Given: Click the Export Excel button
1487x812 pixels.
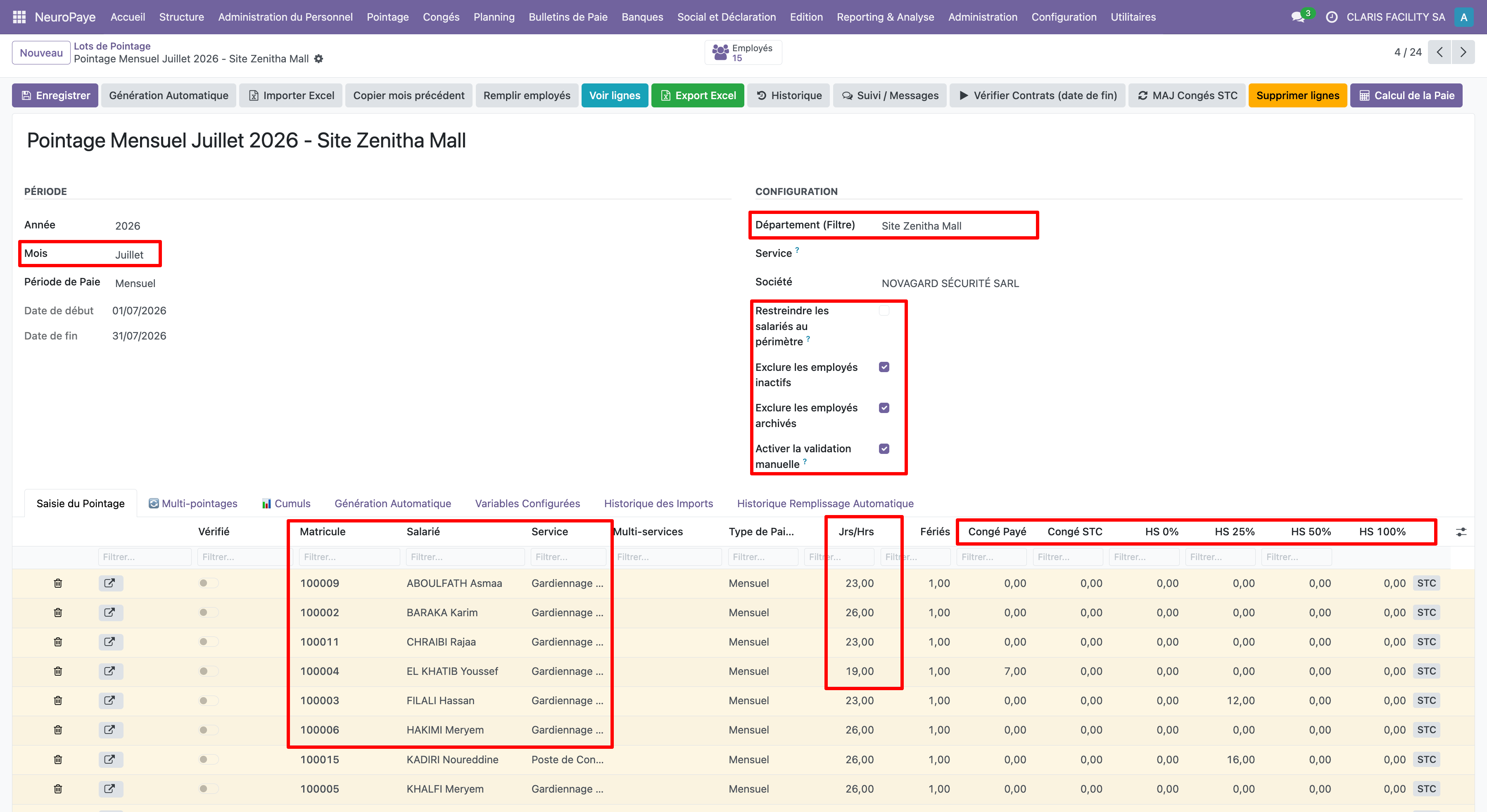Looking at the screenshot, I should (x=697, y=96).
